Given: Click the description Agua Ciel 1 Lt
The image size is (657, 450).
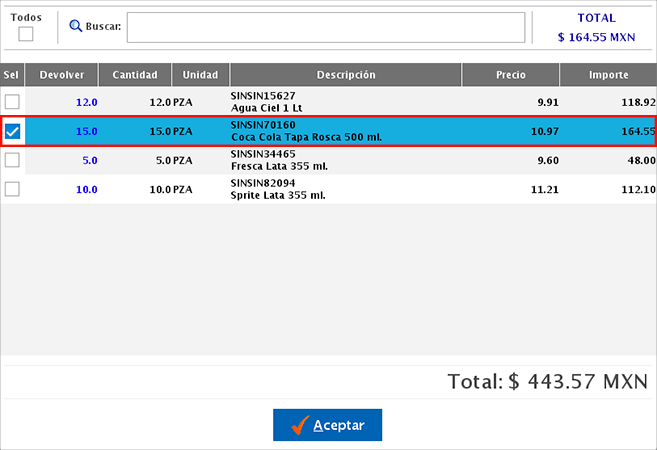Looking at the screenshot, I should pos(266,108).
